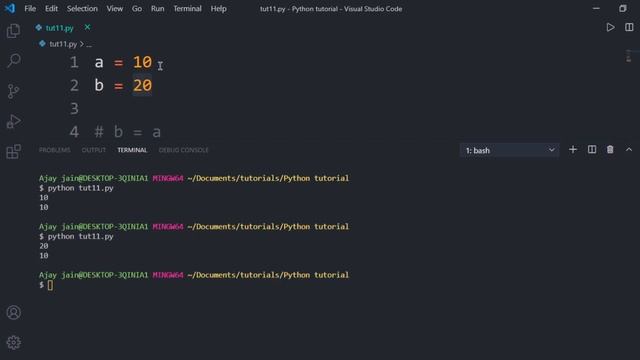Open the Accounts menu icon
The height and width of the screenshot is (360, 640).
click(x=13, y=313)
